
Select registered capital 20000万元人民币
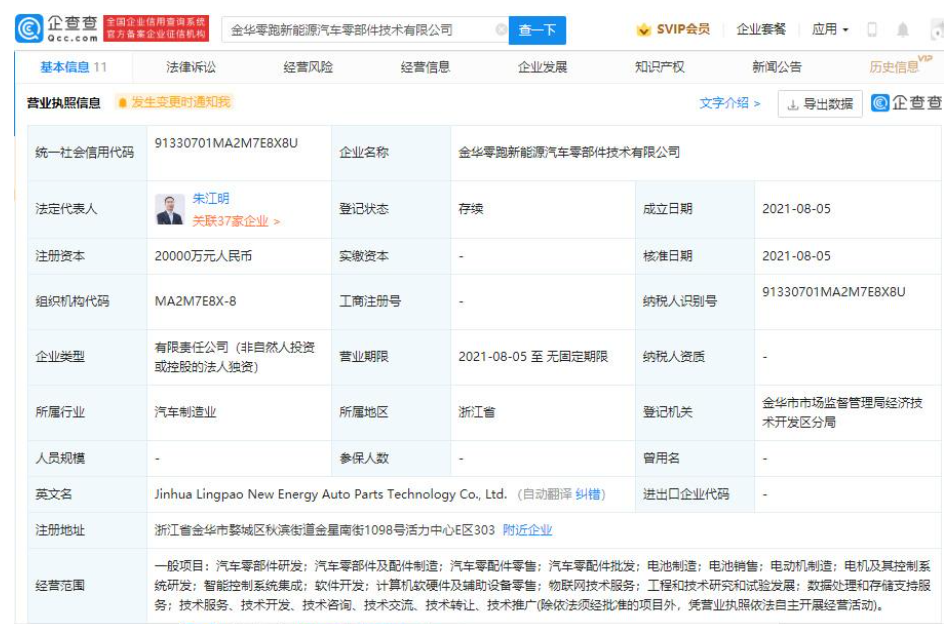(x=203, y=256)
